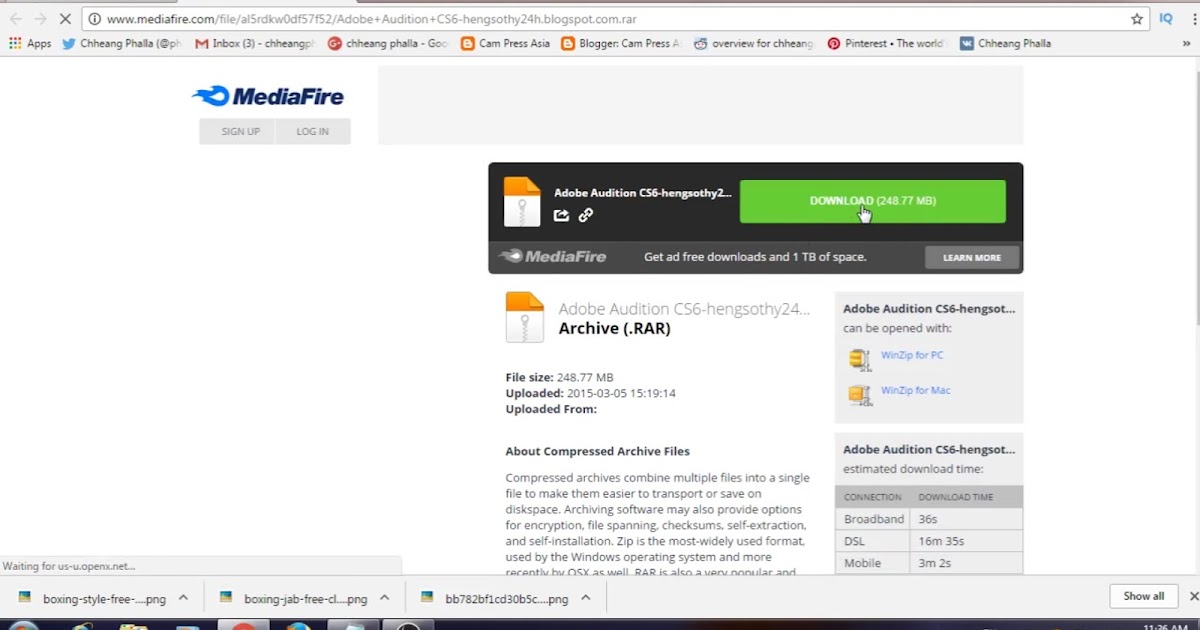This screenshot has width=1200, height=630.
Task: Open the reddit overview for chheang bookmark
Action: point(754,44)
